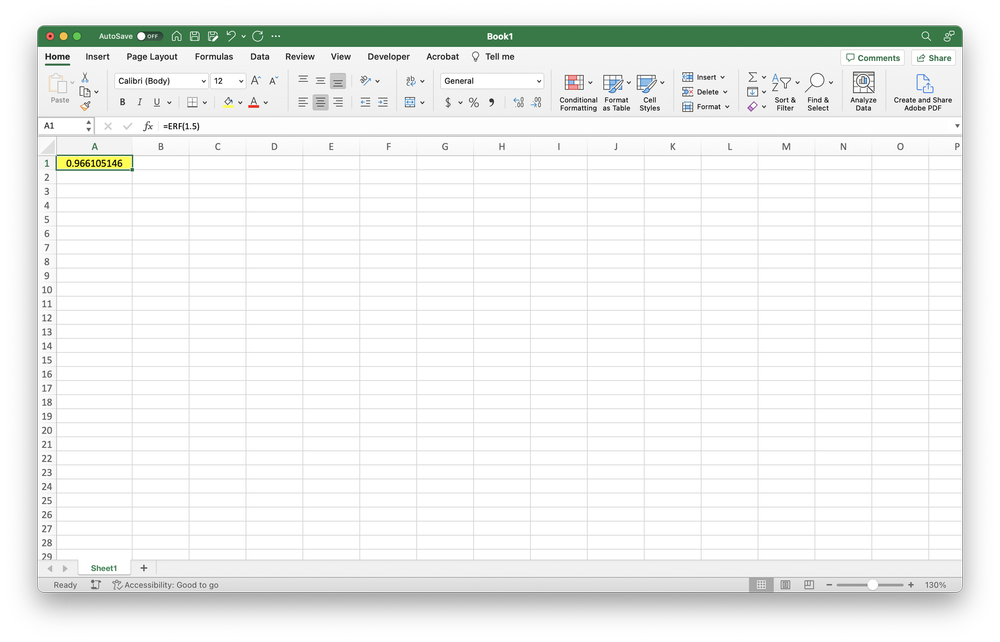Open the Insert ribbon tab
This screenshot has height=642, width=1000.
(98, 57)
